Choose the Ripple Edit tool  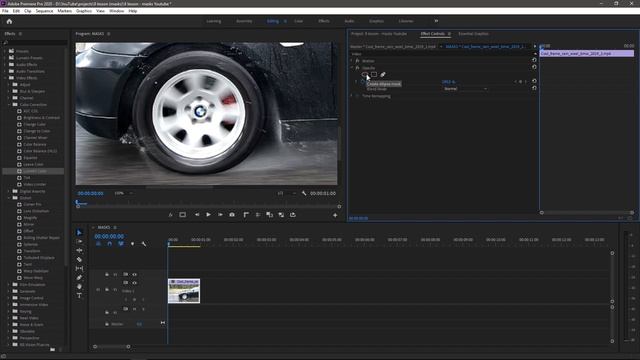tap(79, 250)
